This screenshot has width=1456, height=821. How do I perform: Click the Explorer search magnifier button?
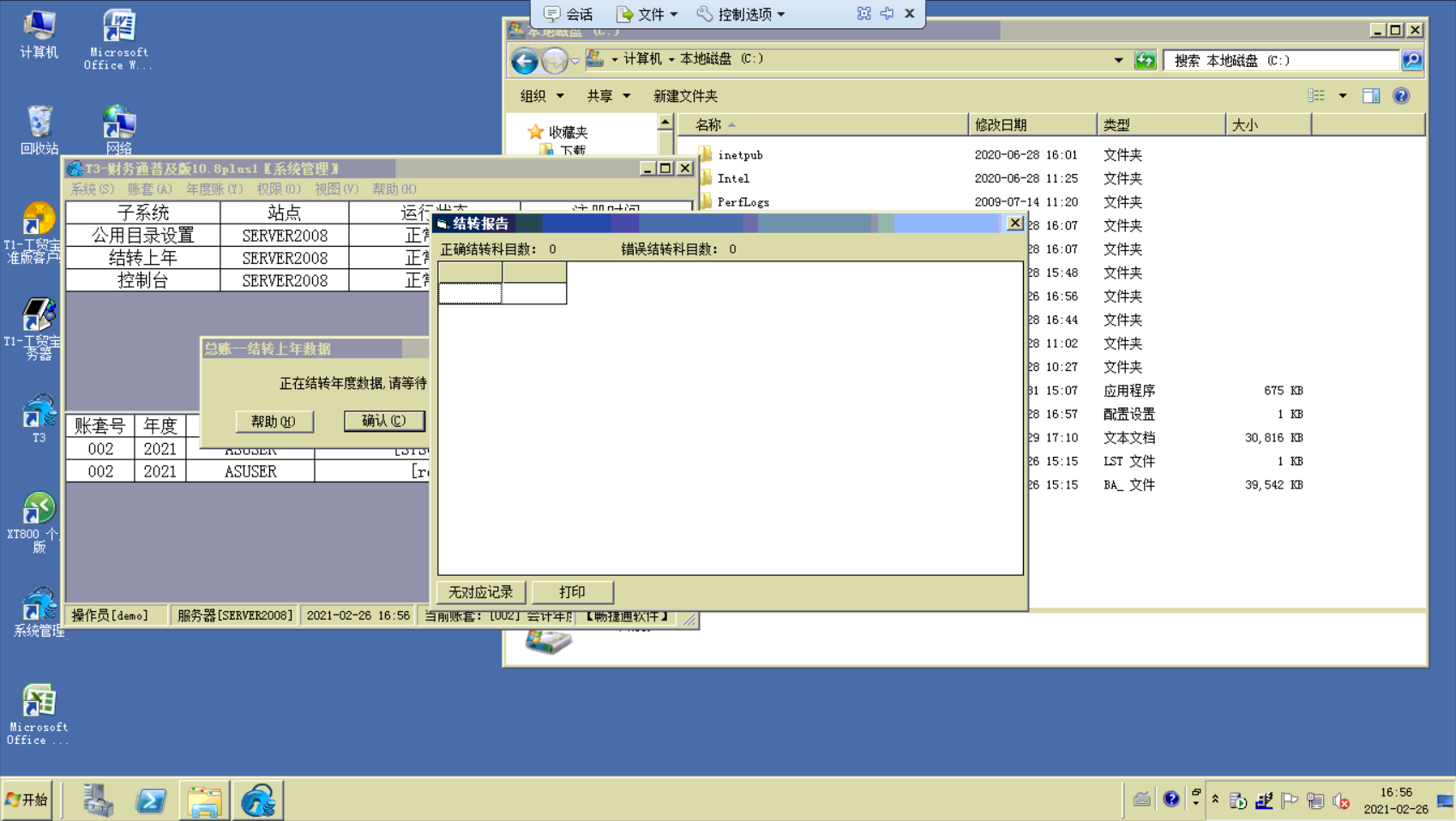tap(1412, 60)
